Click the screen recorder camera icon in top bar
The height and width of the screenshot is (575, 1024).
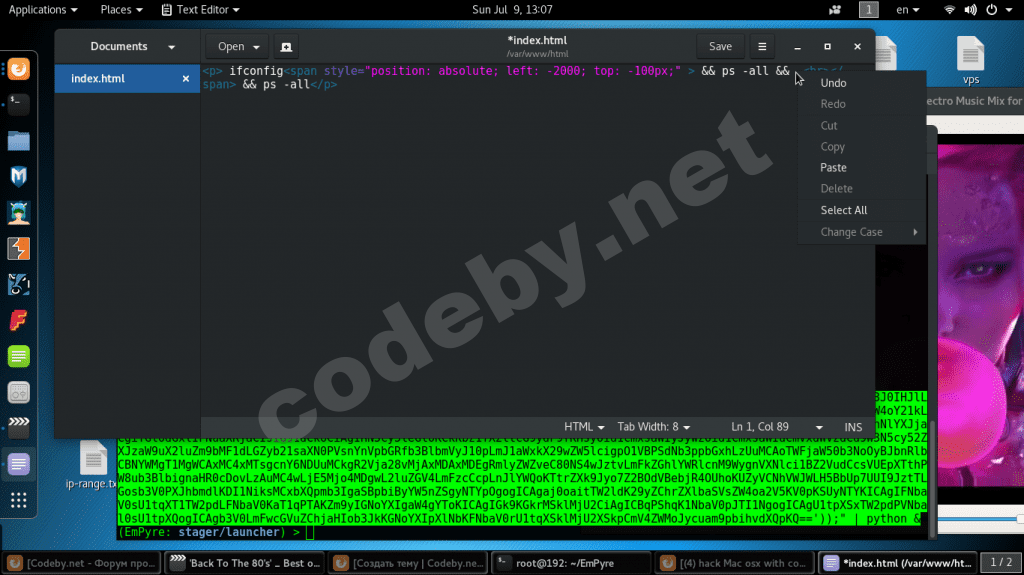coord(835,10)
